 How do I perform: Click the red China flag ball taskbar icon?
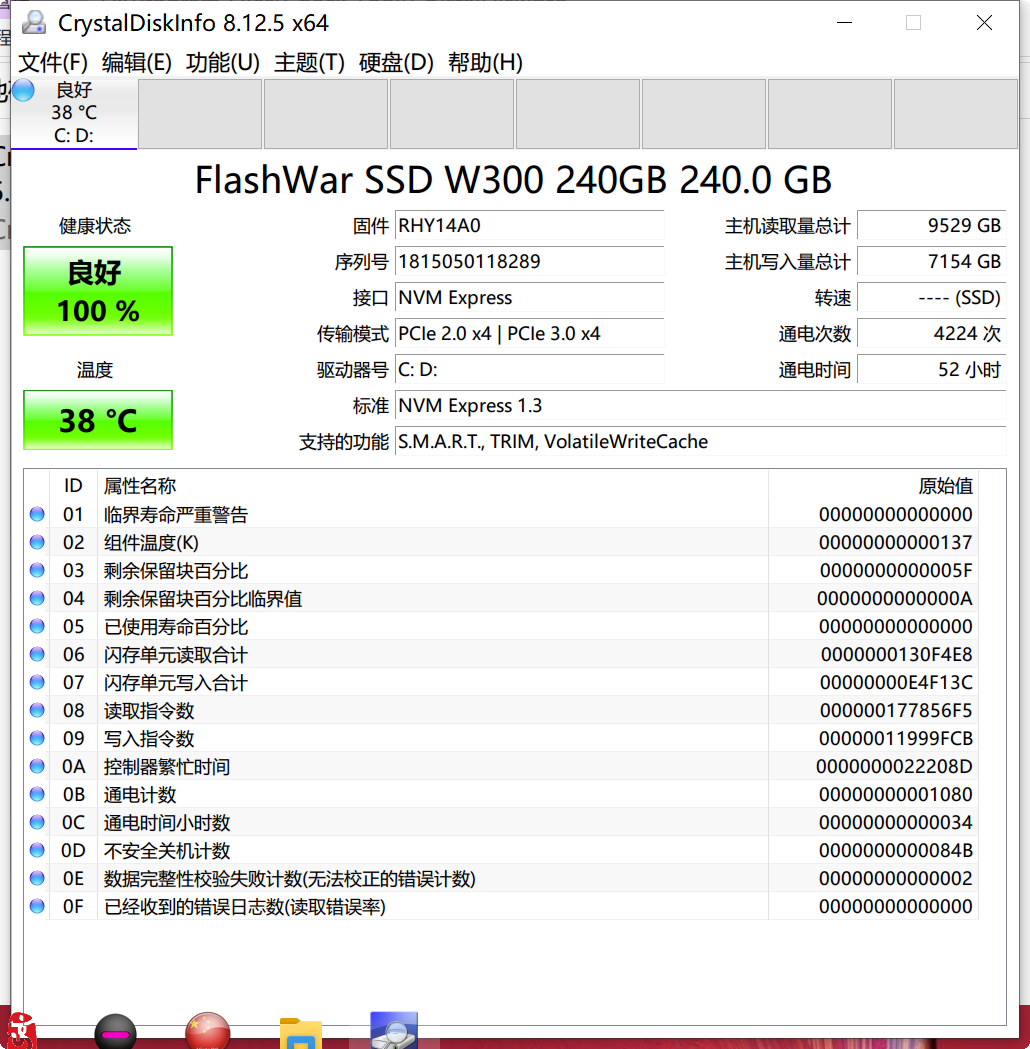(x=208, y=1031)
